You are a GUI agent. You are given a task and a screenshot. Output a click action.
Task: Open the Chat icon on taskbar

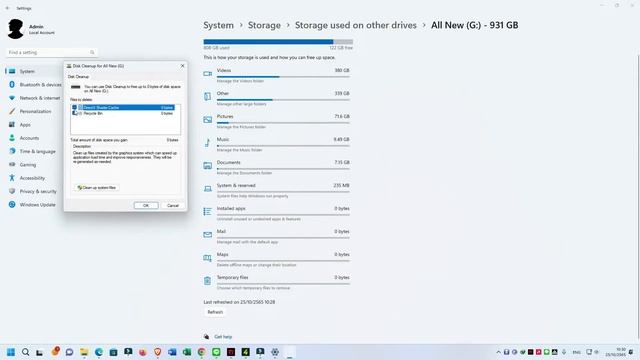tap(69, 352)
